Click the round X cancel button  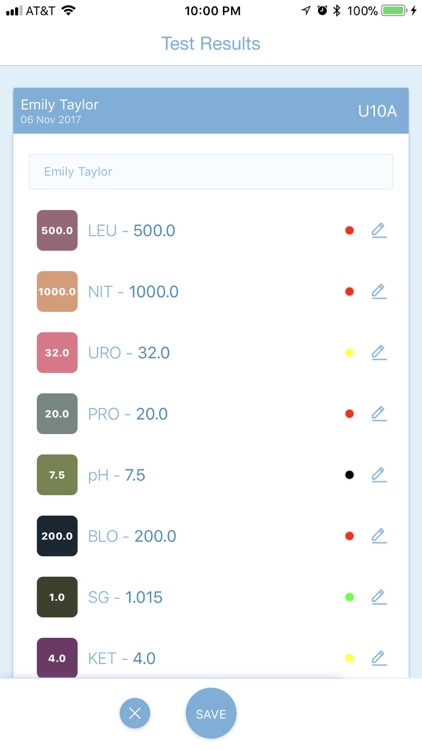click(135, 714)
